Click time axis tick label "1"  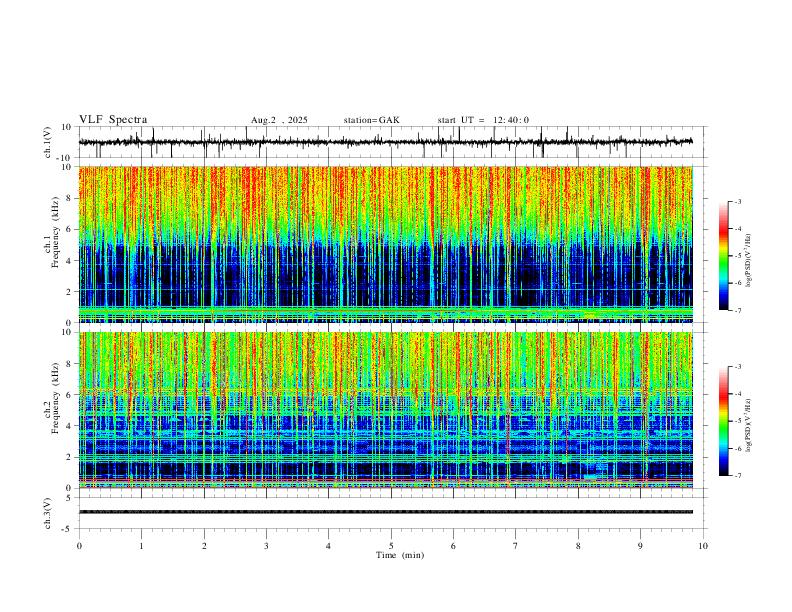[141, 546]
